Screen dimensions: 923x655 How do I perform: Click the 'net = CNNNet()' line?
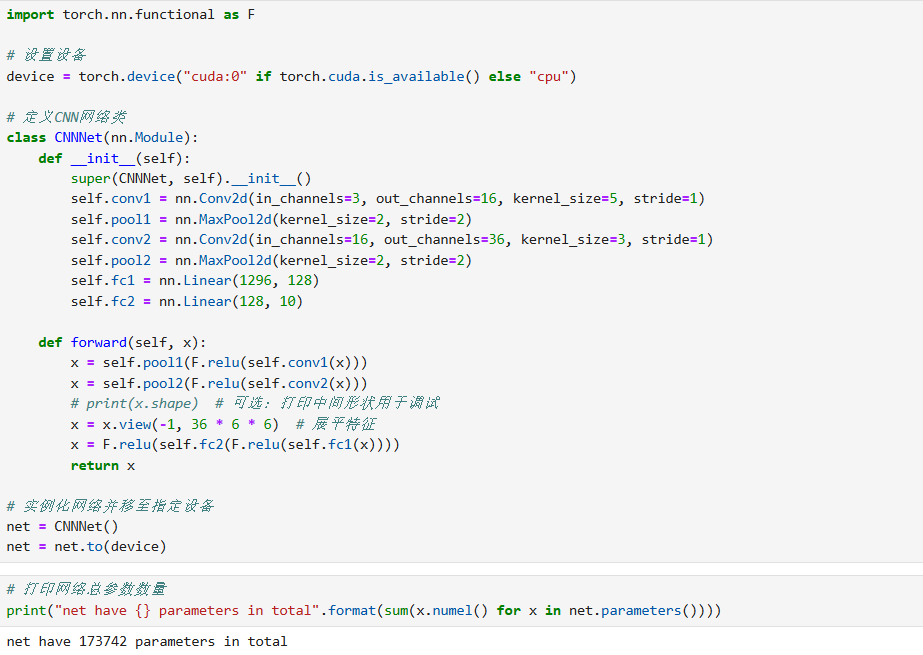pos(62,527)
